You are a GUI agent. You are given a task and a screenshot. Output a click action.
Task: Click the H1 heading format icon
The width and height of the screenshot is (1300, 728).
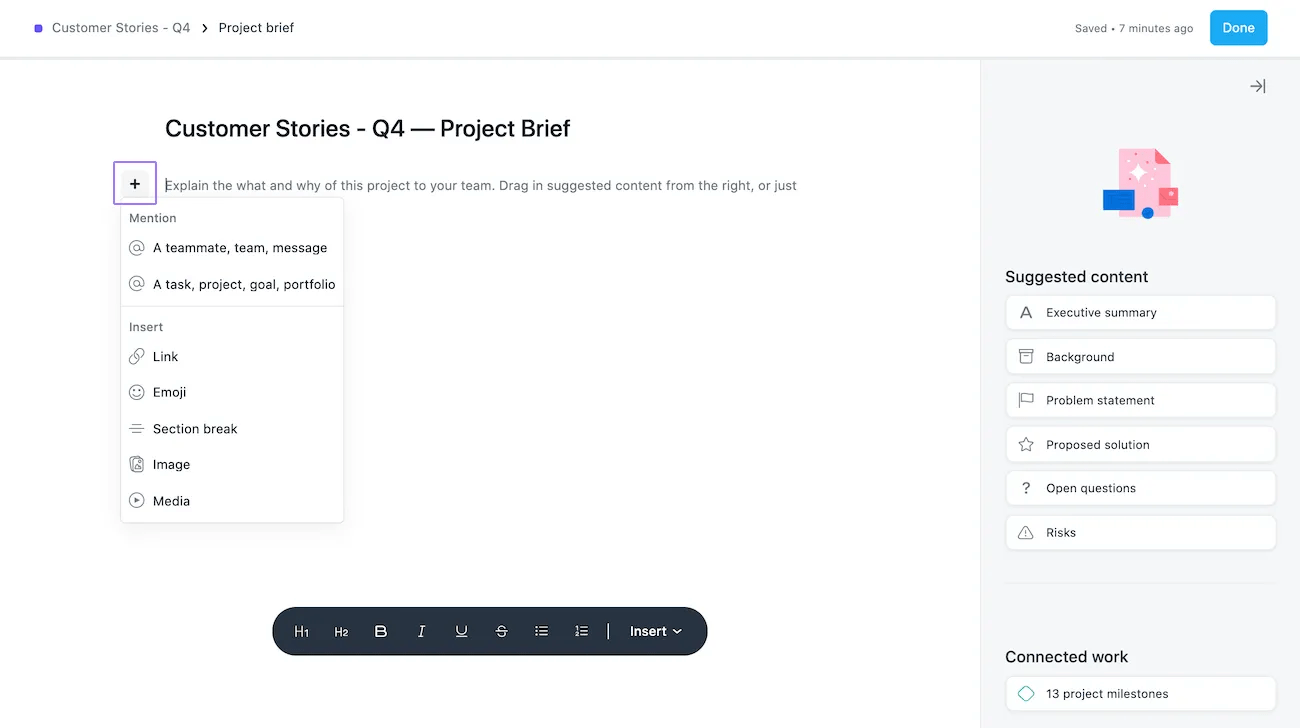tap(301, 632)
